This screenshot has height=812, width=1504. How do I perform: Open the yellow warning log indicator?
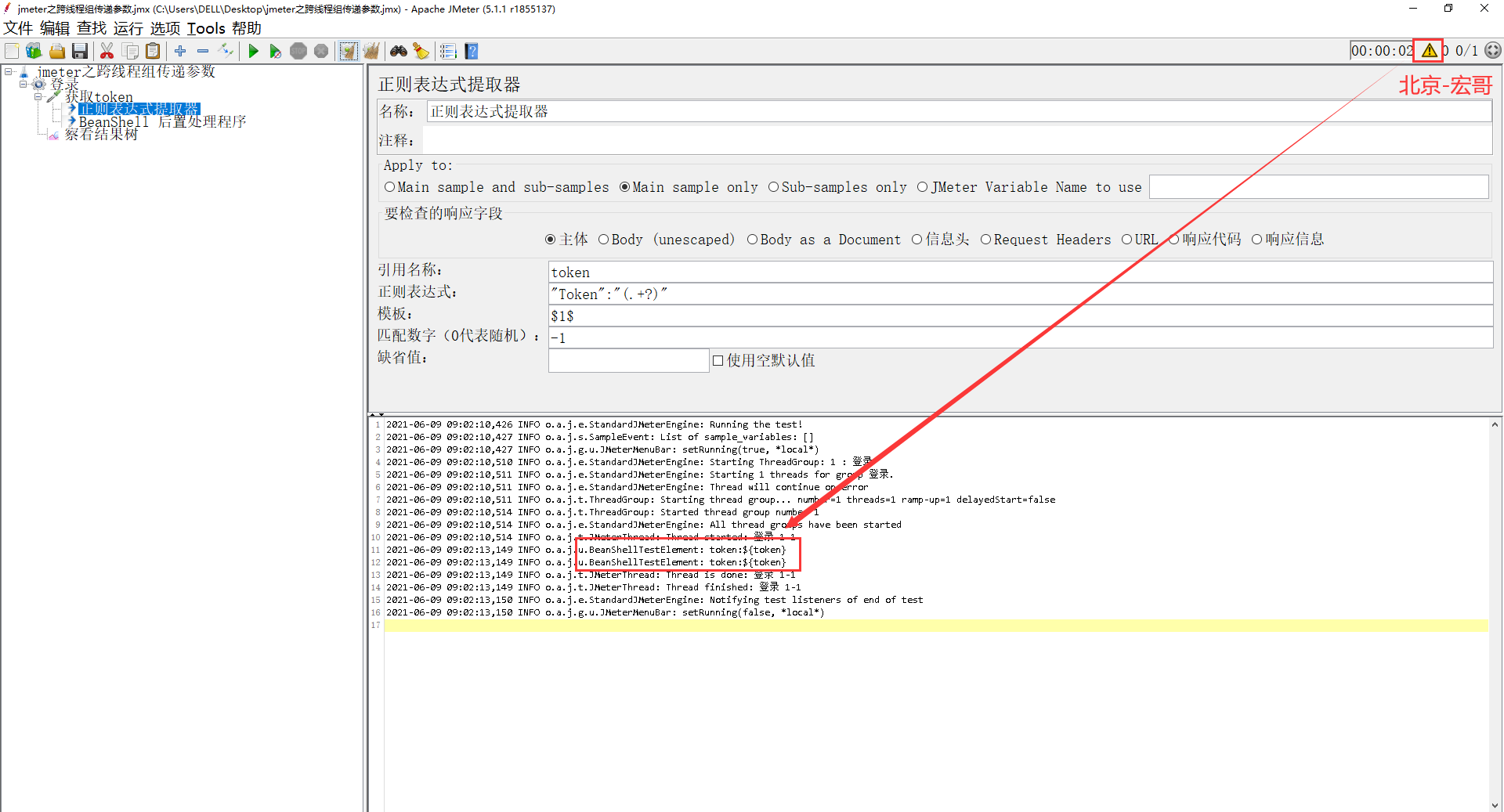click(1429, 51)
